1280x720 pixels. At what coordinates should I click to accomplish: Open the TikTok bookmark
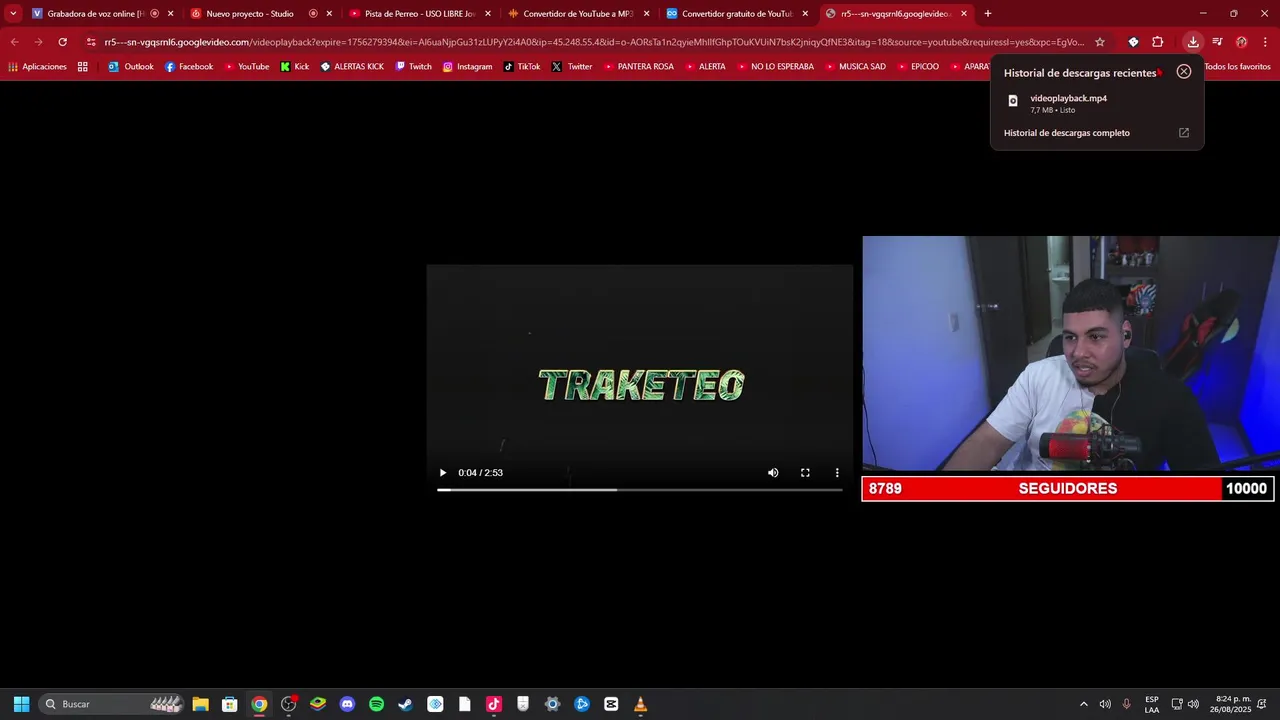pyautogui.click(x=522, y=67)
